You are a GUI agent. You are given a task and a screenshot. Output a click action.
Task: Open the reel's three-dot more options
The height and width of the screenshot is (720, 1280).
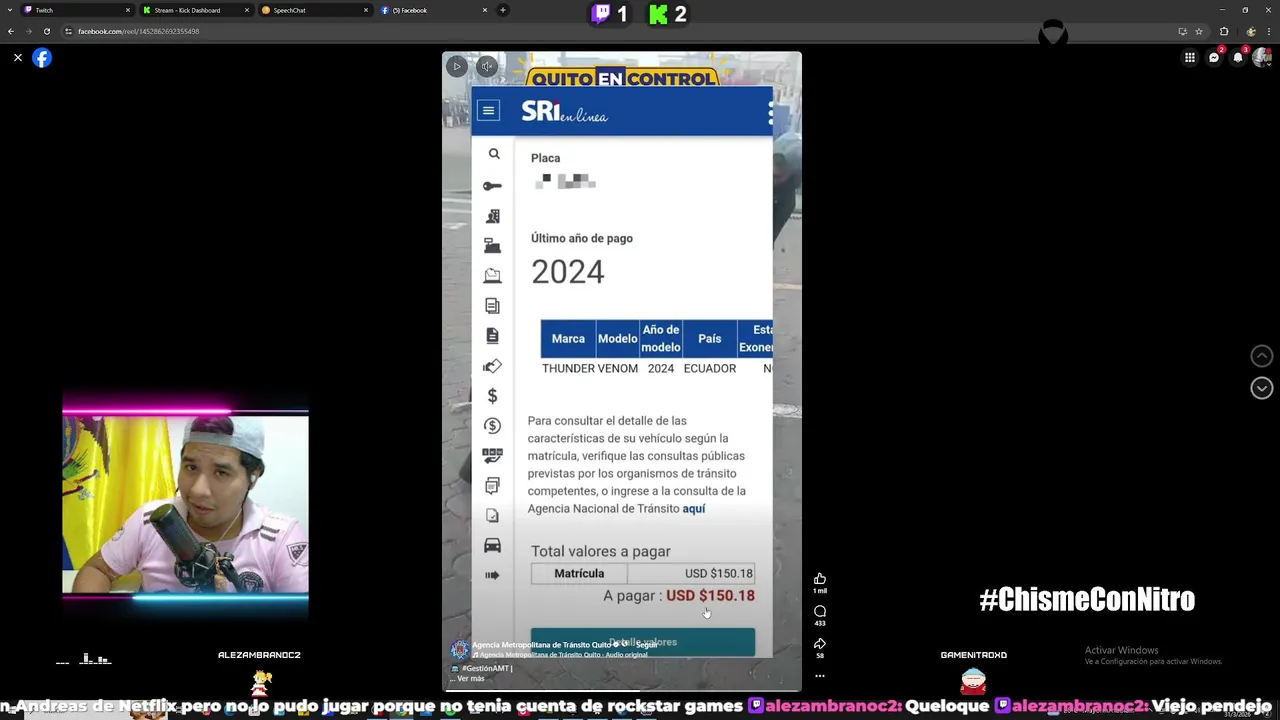click(820, 676)
